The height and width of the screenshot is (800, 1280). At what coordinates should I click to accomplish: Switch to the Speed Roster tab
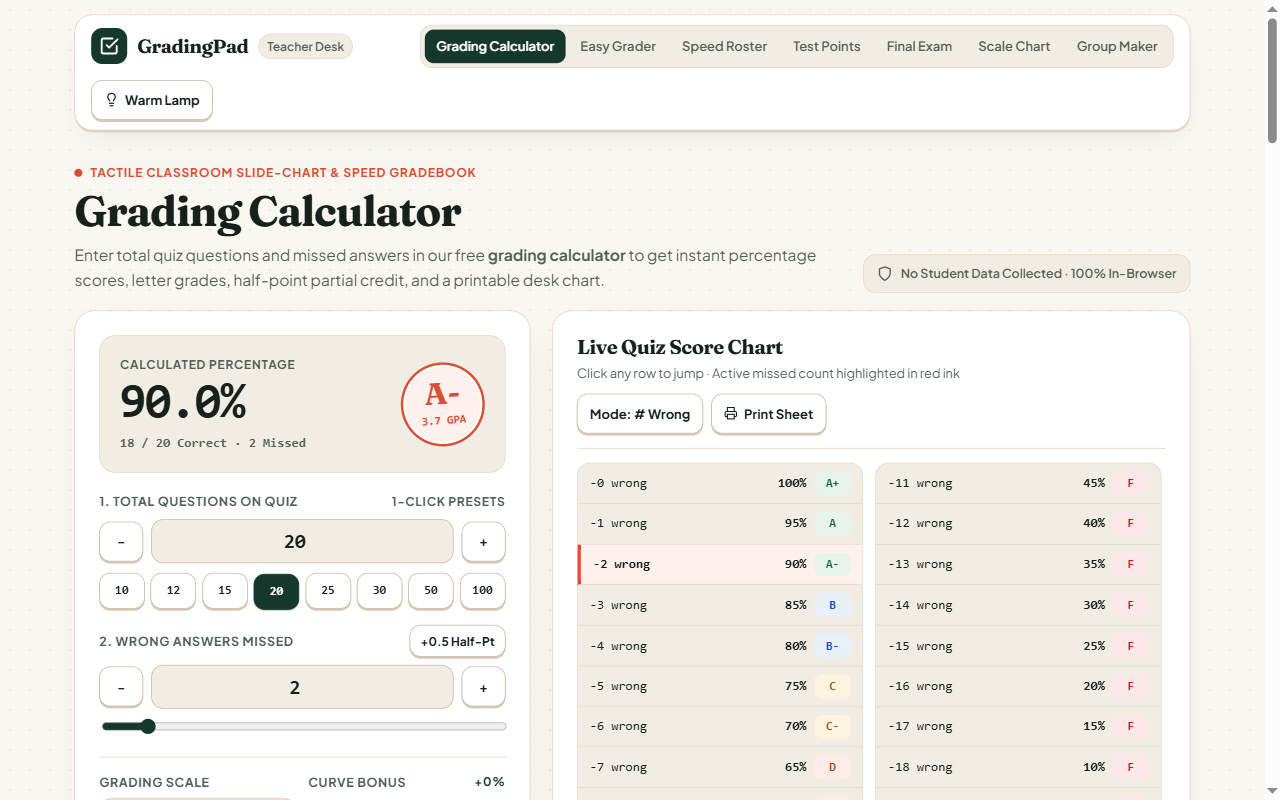725,46
